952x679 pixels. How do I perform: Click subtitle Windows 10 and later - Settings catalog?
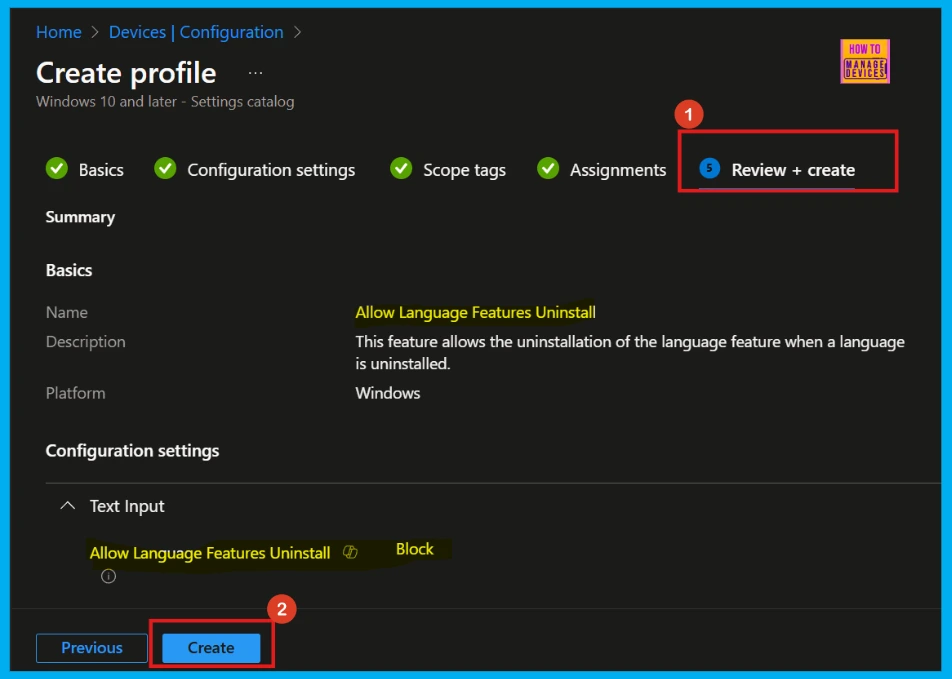point(165,101)
